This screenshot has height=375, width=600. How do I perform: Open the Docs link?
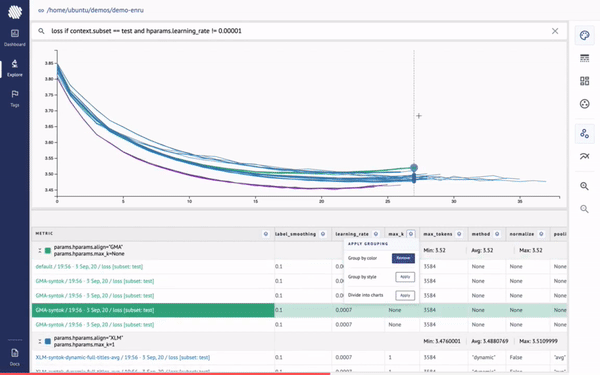coord(15,357)
